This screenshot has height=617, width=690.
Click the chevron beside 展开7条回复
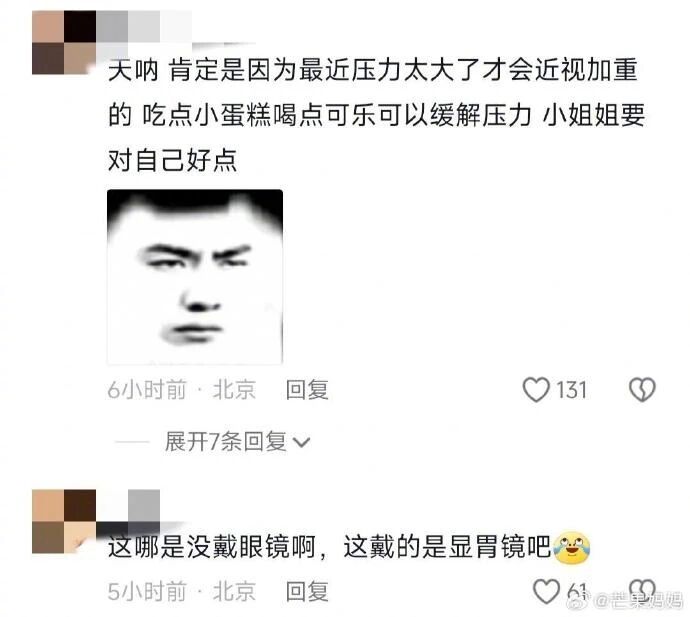tap(301, 442)
